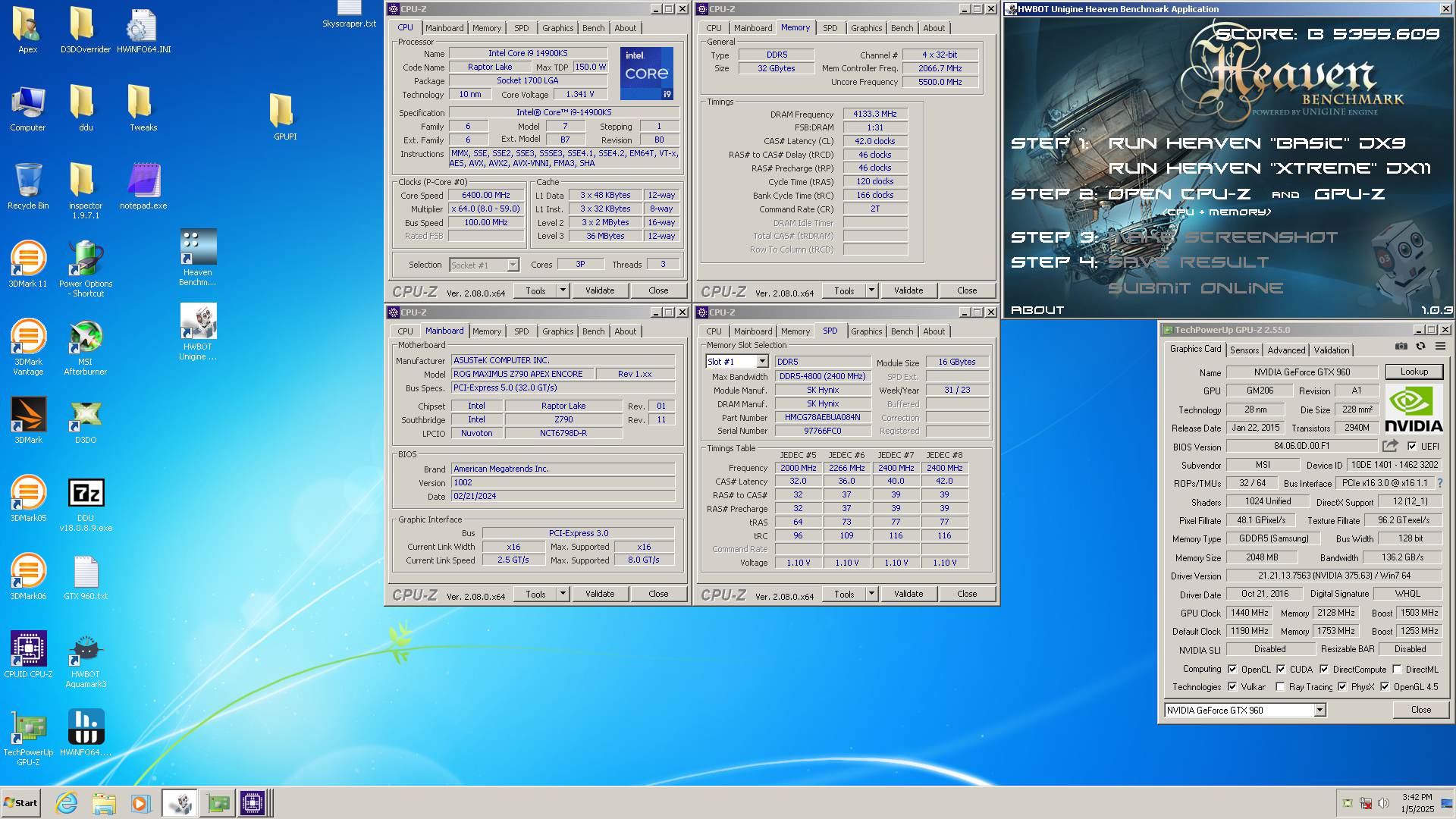1456x819 pixels.
Task: Click RUN HEAVEN "BASIC" DX9 link
Action: [1257, 143]
